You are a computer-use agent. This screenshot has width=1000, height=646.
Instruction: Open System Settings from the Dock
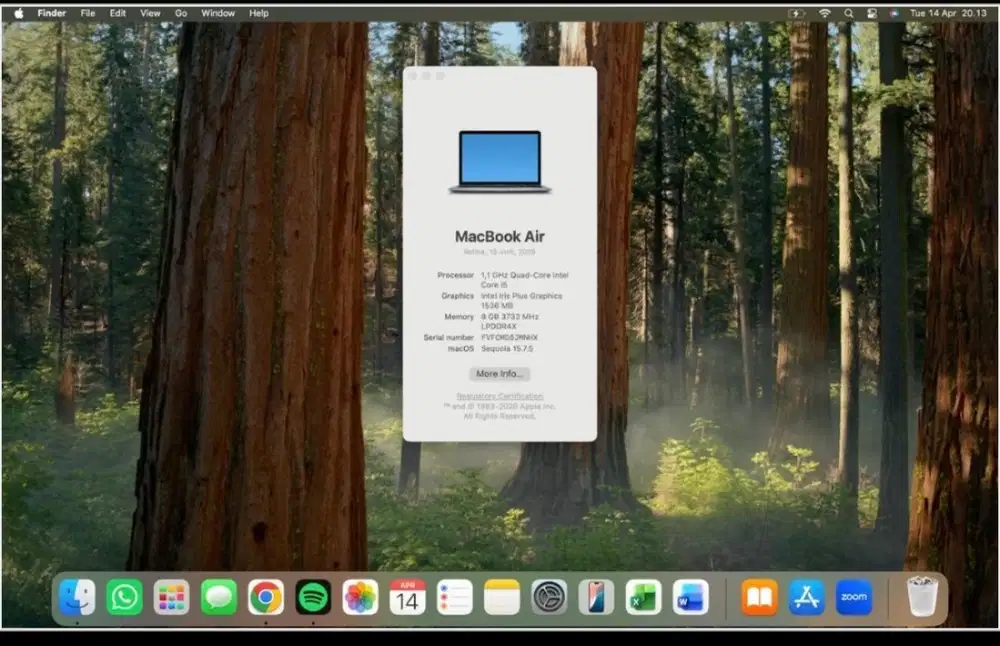[x=549, y=598]
